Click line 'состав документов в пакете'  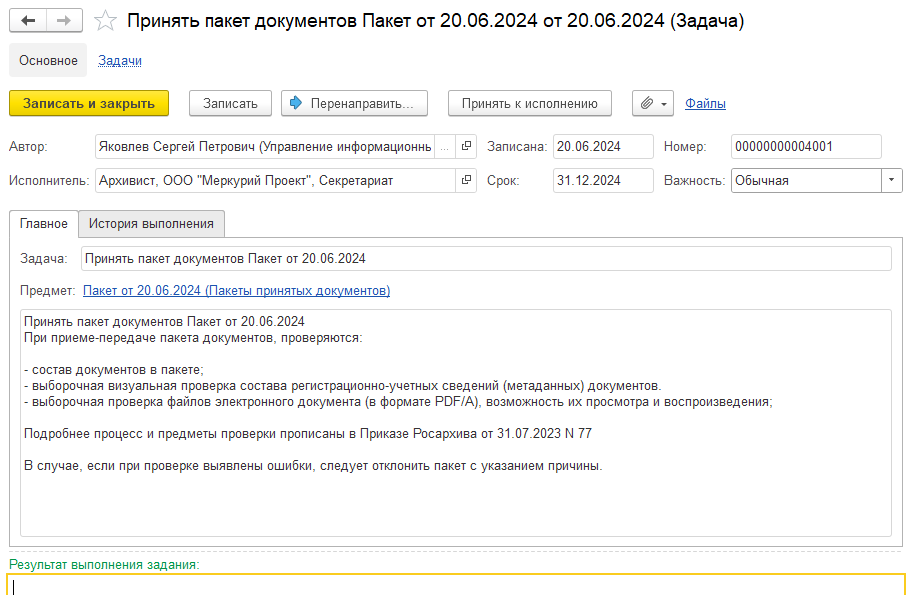[x=114, y=370]
